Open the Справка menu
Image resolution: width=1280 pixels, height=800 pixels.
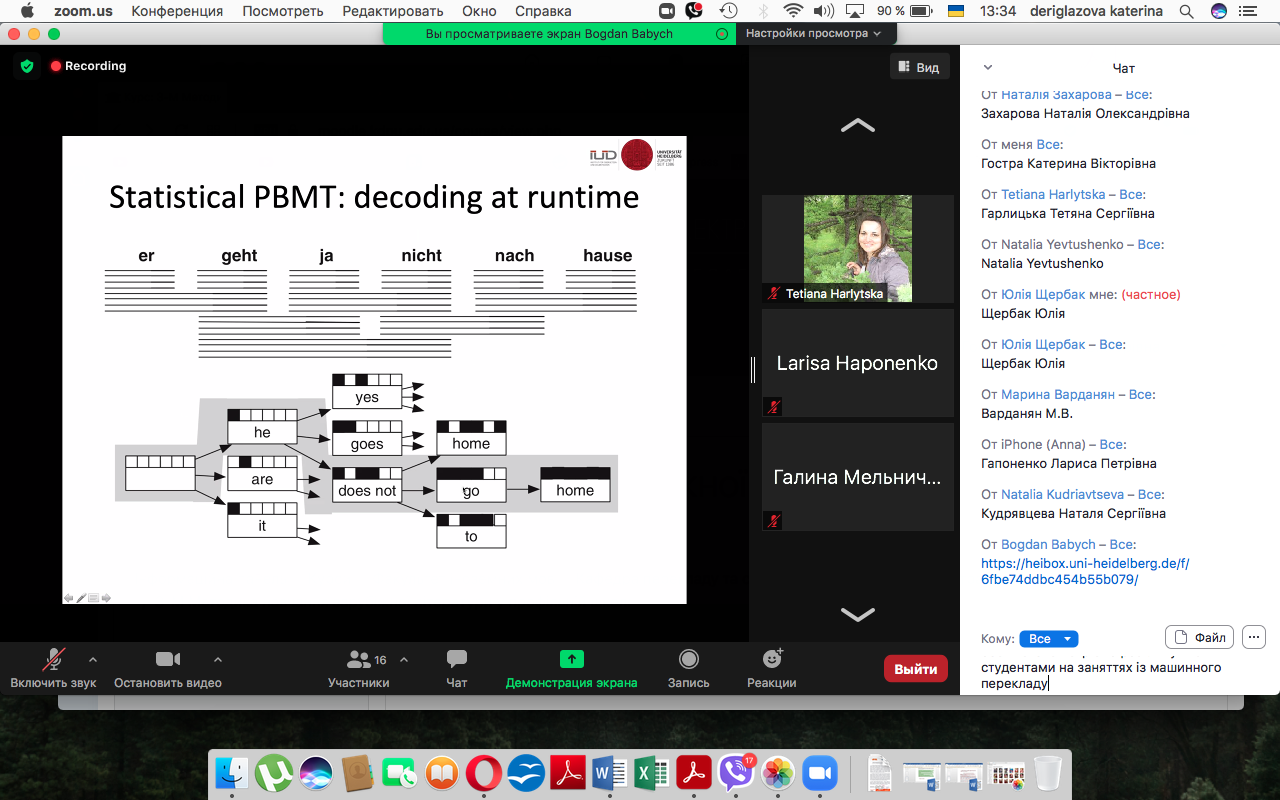point(543,11)
